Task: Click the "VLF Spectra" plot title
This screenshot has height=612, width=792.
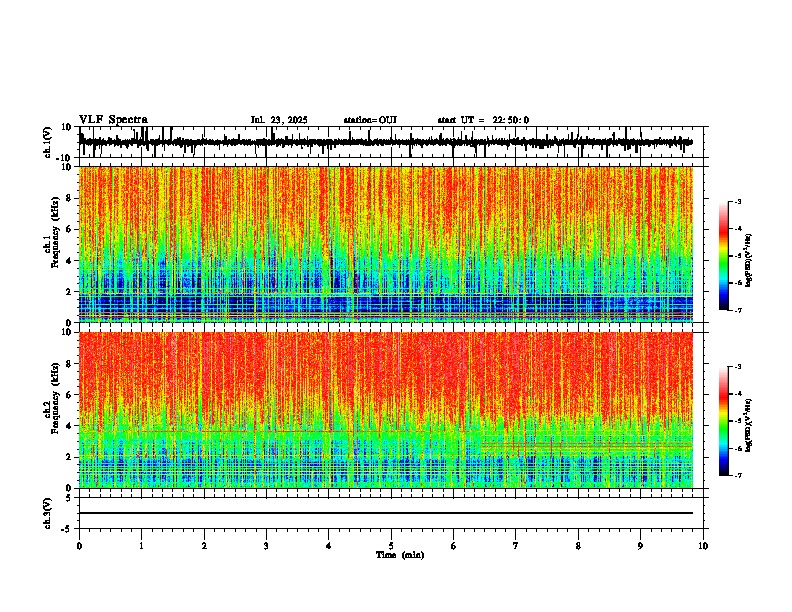Action: pos(113,120)
